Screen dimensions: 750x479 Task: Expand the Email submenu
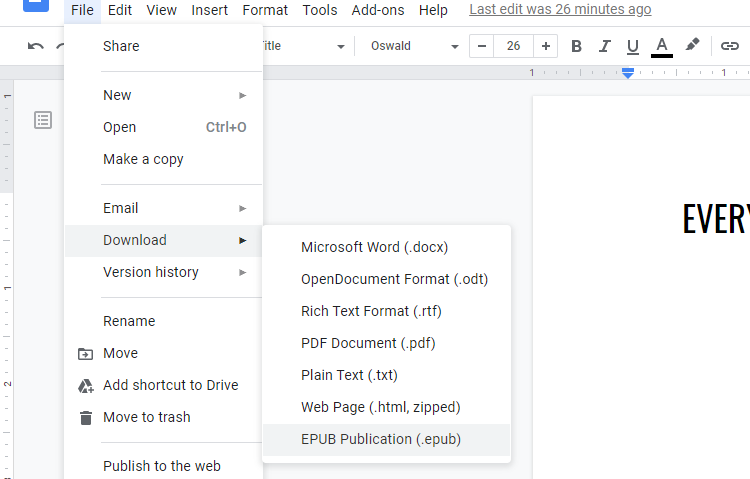pos(163,208)
